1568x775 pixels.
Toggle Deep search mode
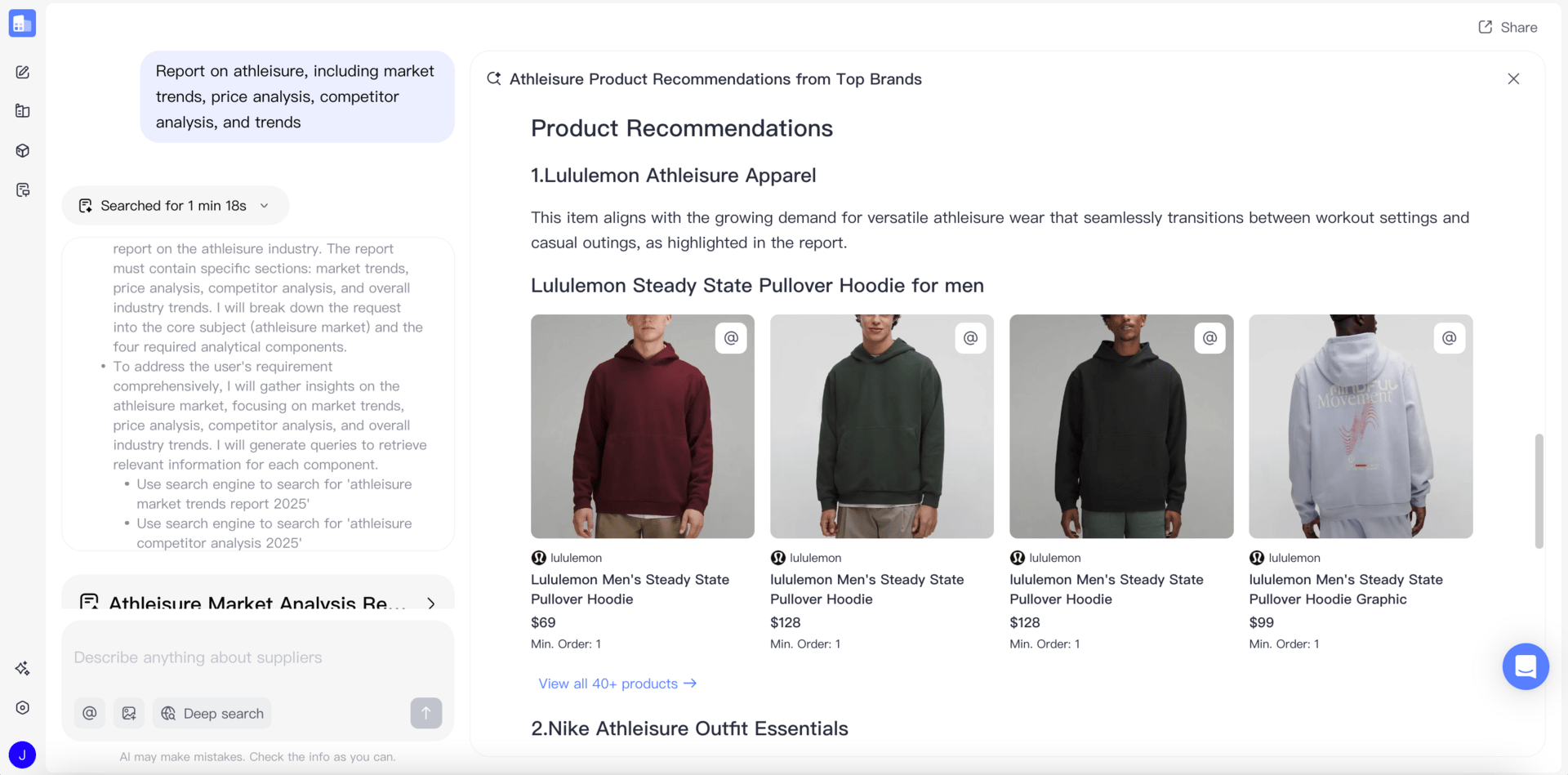(212, 712)
